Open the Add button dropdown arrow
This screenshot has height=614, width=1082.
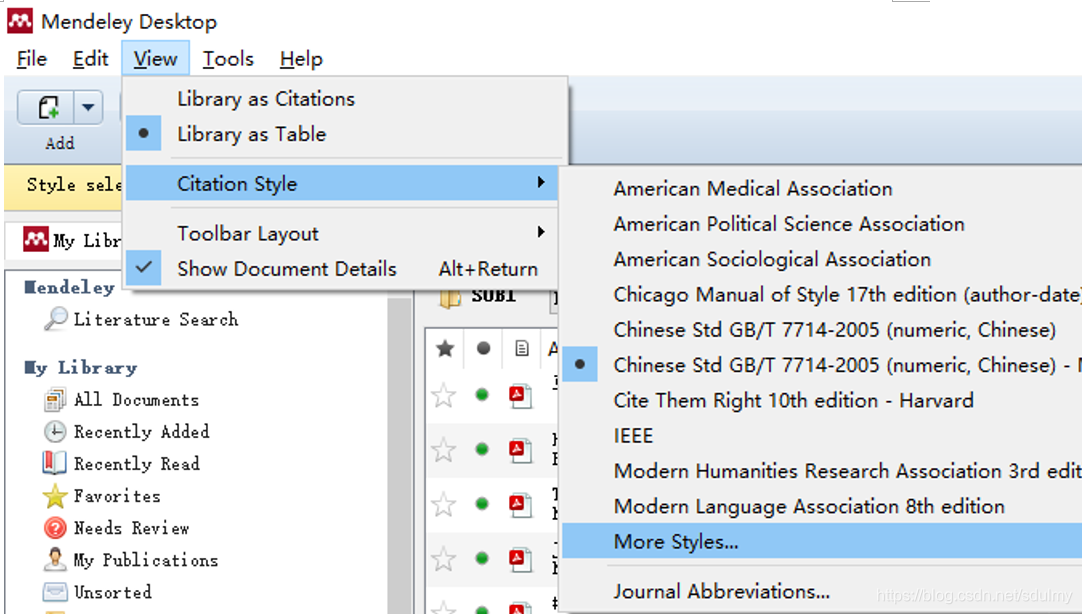(x=88, y=108)
